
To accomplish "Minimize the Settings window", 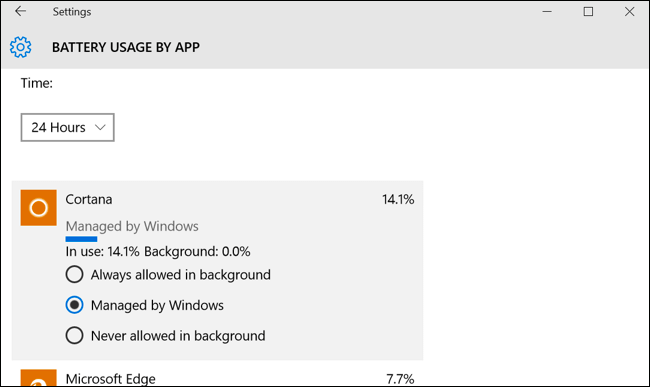I will [x=547, y=11].
